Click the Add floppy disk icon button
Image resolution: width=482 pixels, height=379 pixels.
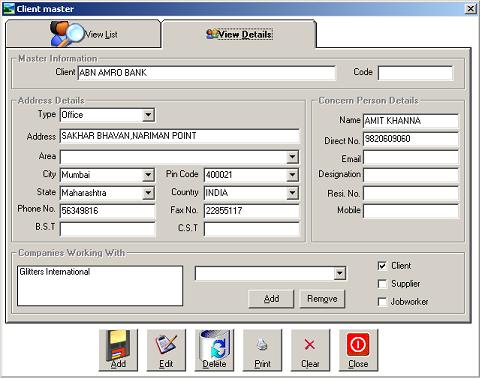(118, 350)
